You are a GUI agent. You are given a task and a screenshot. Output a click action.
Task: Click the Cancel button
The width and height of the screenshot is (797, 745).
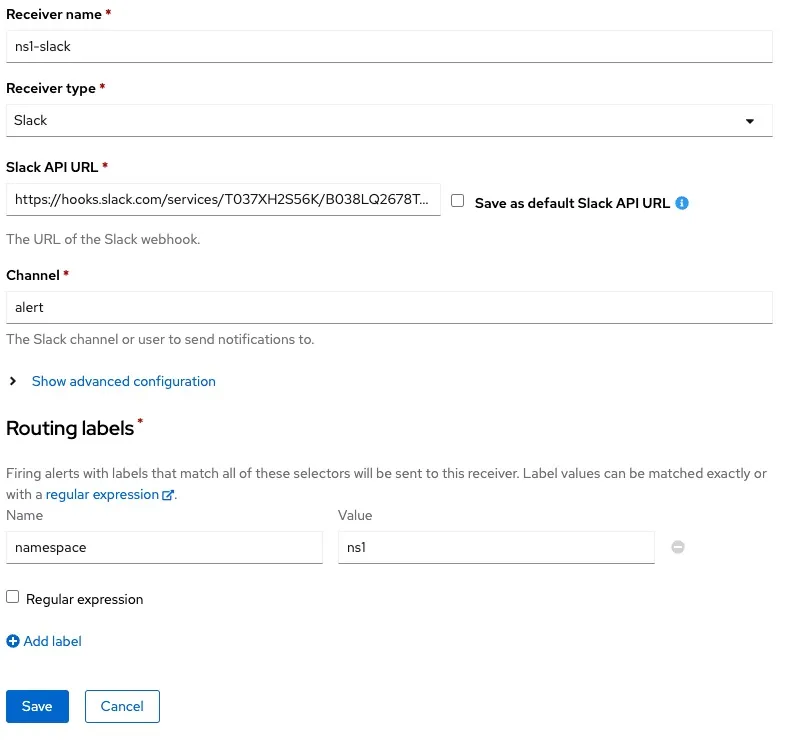(x=122, y=706)
